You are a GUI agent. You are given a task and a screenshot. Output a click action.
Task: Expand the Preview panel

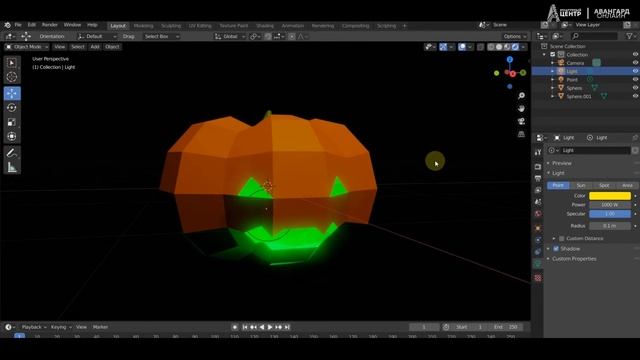562,163
